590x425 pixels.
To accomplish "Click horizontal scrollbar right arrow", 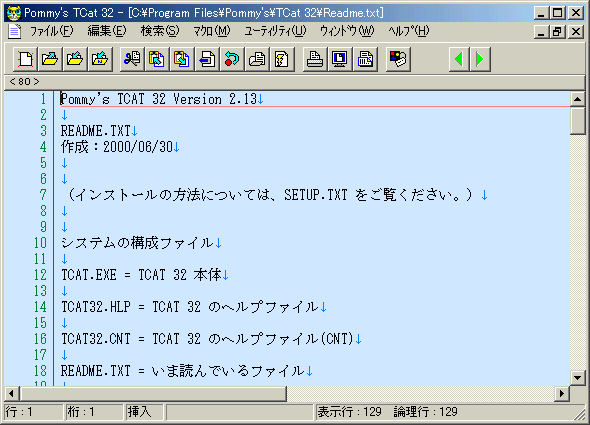I will [x=562, y=394].
